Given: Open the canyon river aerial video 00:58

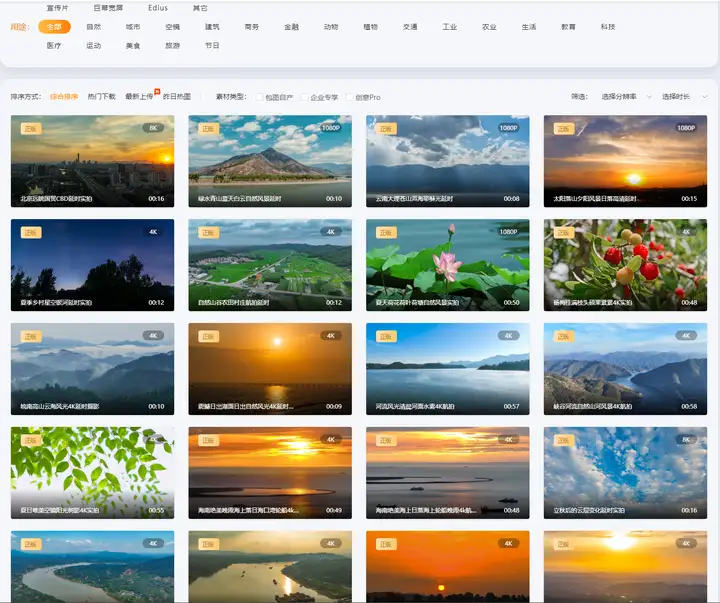Looking at the screenshot, I should [625, 369].
